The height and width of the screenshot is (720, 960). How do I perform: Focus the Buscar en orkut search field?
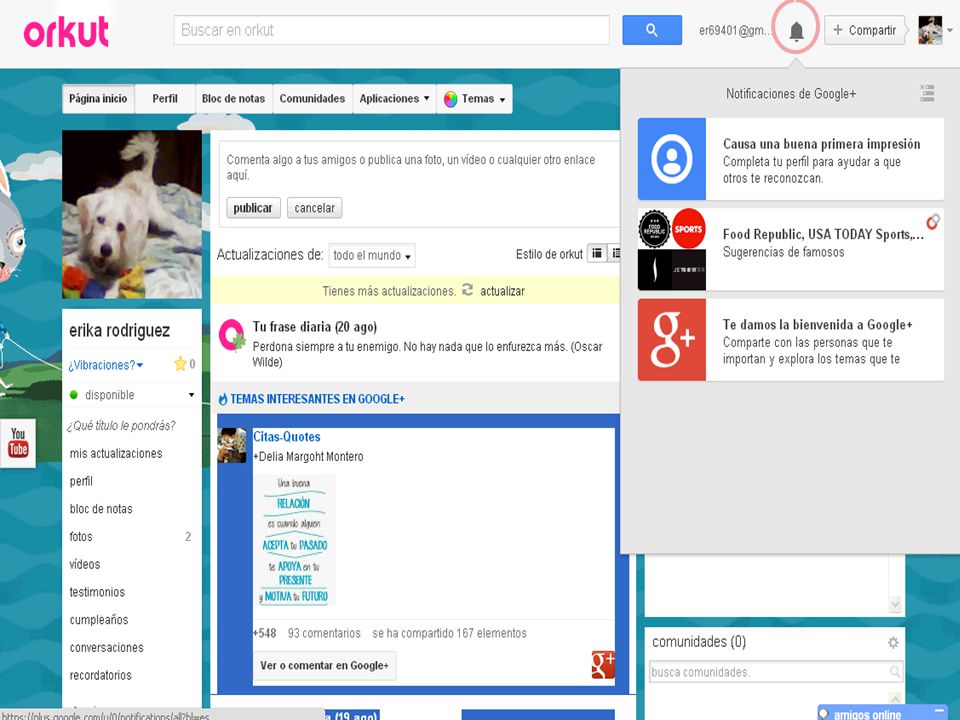392,30
